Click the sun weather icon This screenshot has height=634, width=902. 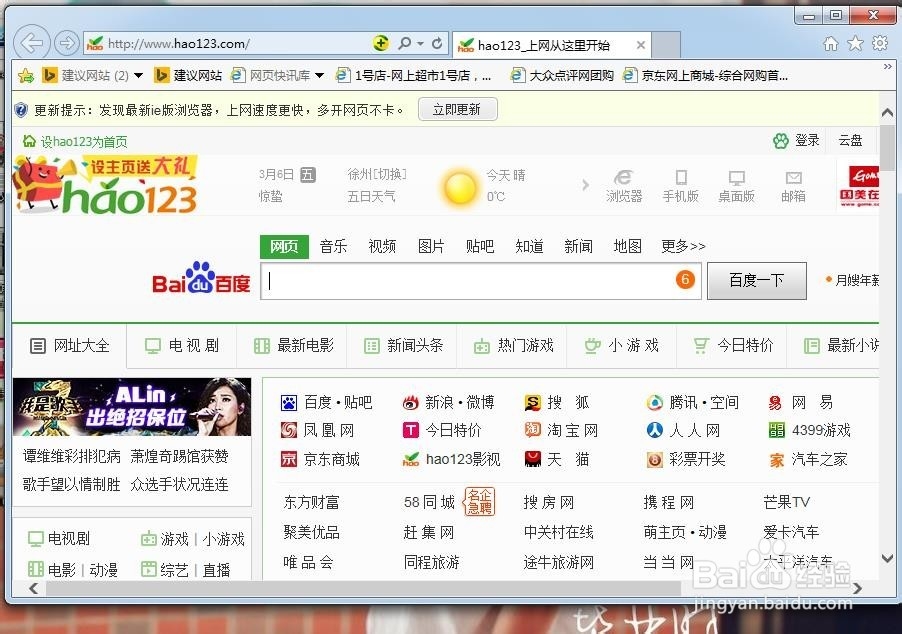pyautogui.click(x=460, y=187)
